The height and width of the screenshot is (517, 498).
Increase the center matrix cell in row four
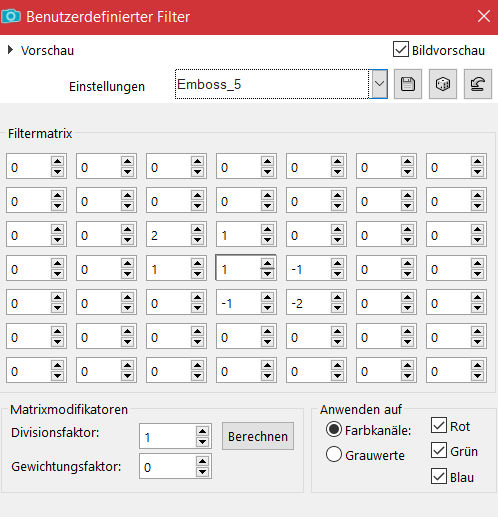[x=268, y=263]
